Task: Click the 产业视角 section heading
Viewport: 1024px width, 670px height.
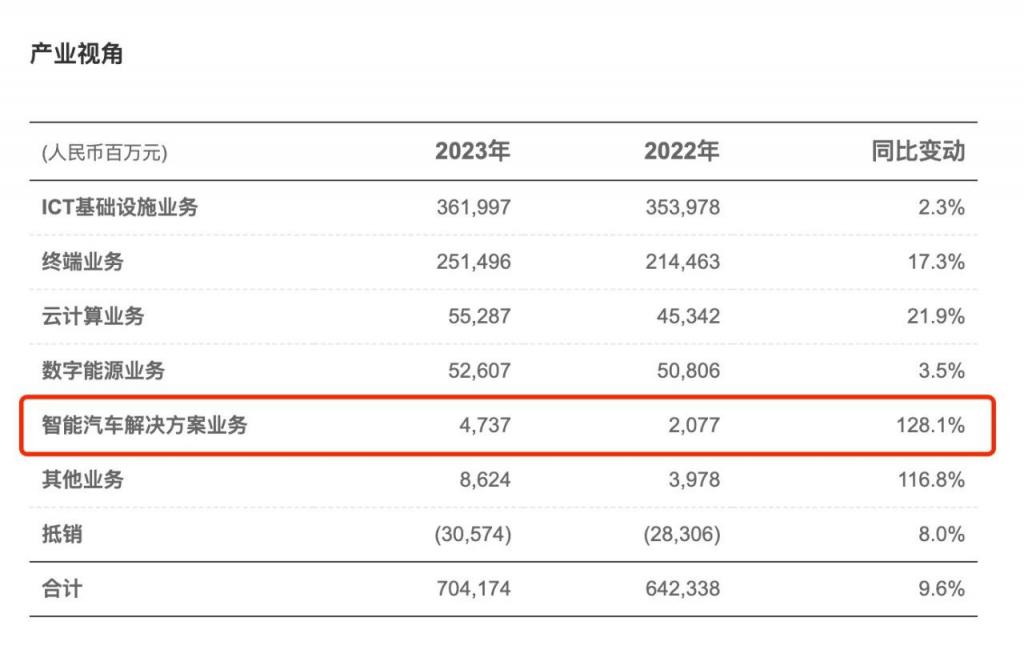Action: click(76, 54)
